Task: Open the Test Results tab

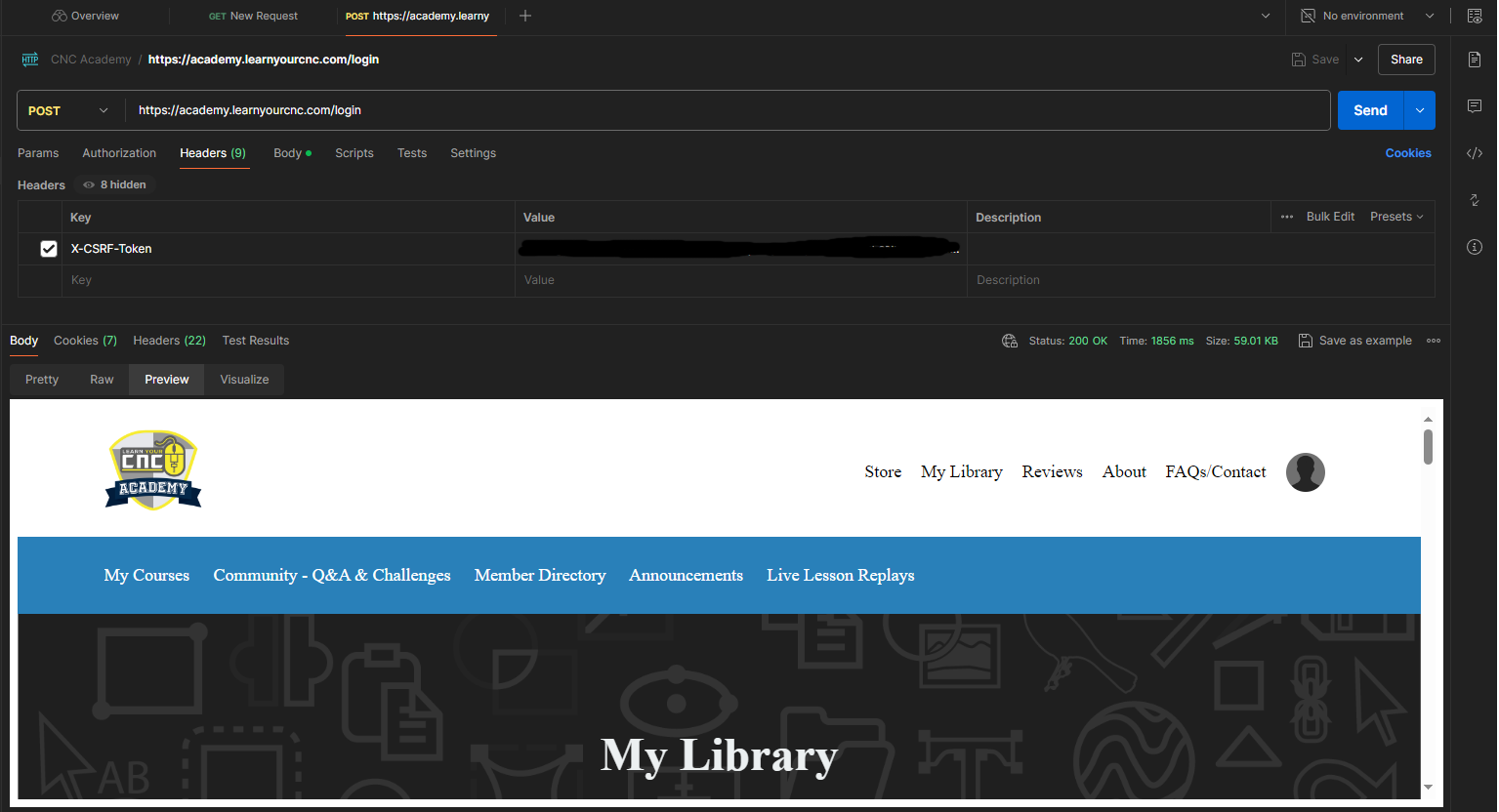Action: pyautogui.click(x=256, y=341)
